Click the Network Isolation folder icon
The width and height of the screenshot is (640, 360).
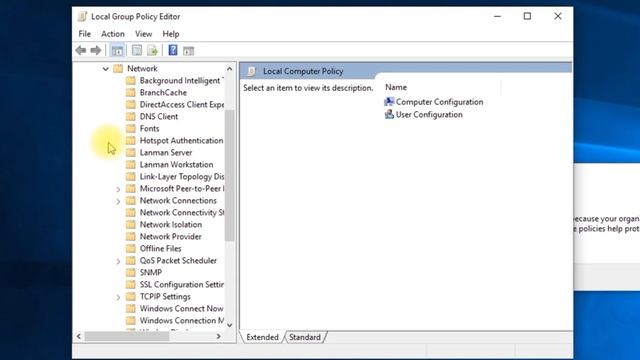131,224
